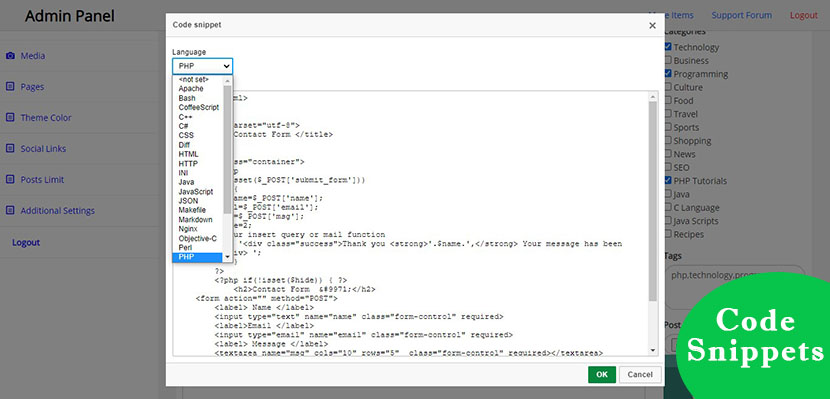Open the Theme Color sidebar link

click(46, 117)
